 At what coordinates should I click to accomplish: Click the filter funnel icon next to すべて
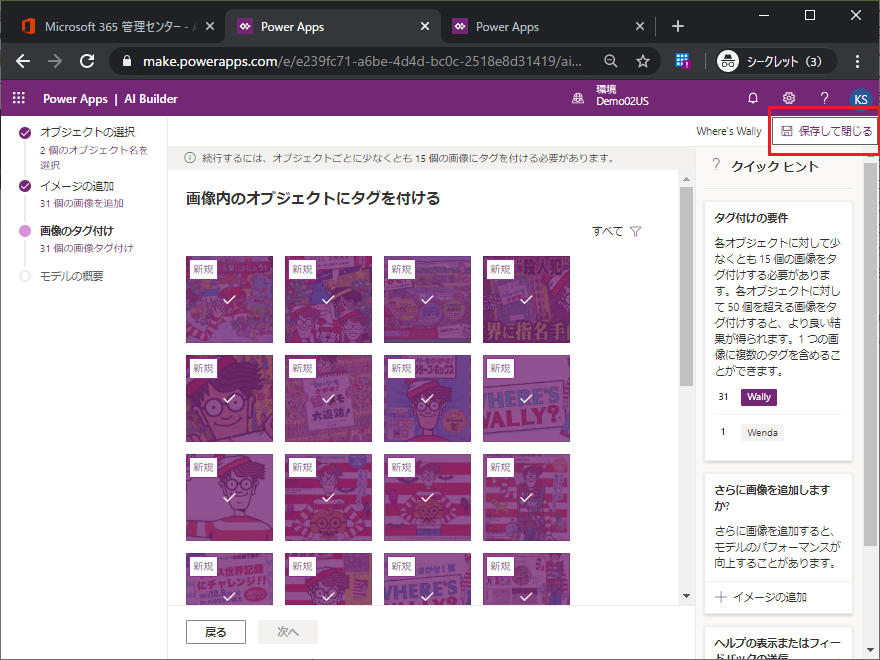(x=635, y=231)
